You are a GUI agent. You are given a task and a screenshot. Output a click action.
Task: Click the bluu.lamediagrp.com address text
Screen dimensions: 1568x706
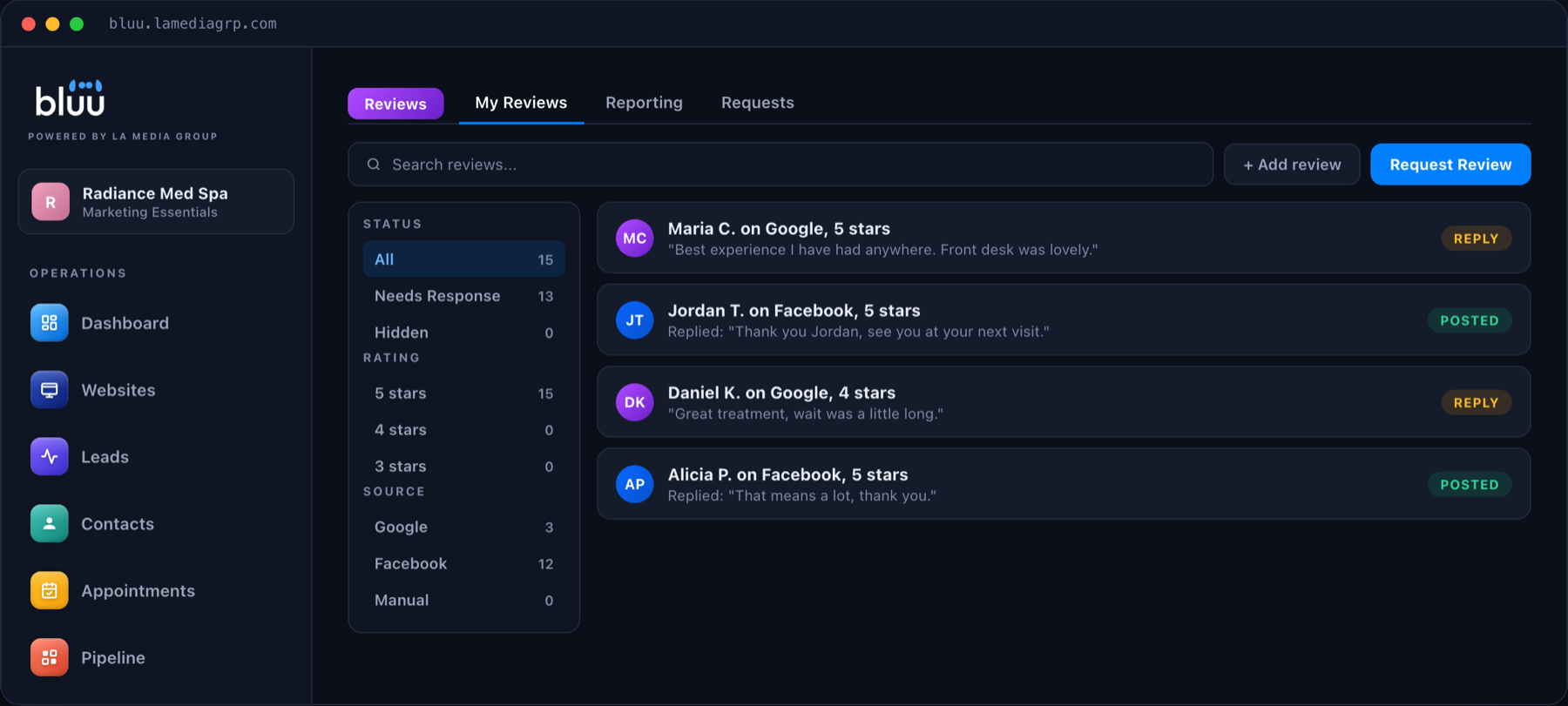click(193, 24)
